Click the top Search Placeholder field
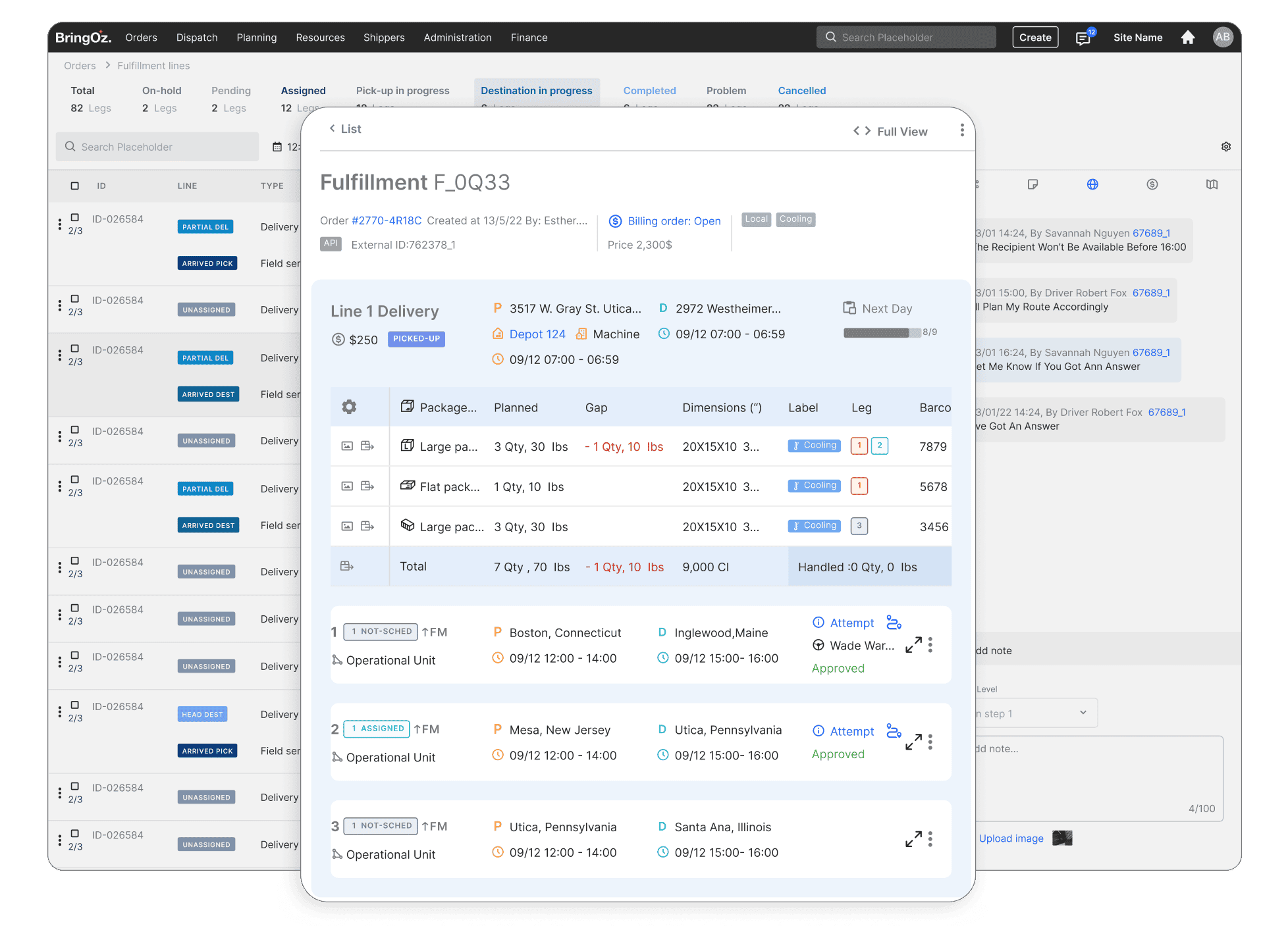The height and width of the screenshot is (926, 1288). point(906,38)
